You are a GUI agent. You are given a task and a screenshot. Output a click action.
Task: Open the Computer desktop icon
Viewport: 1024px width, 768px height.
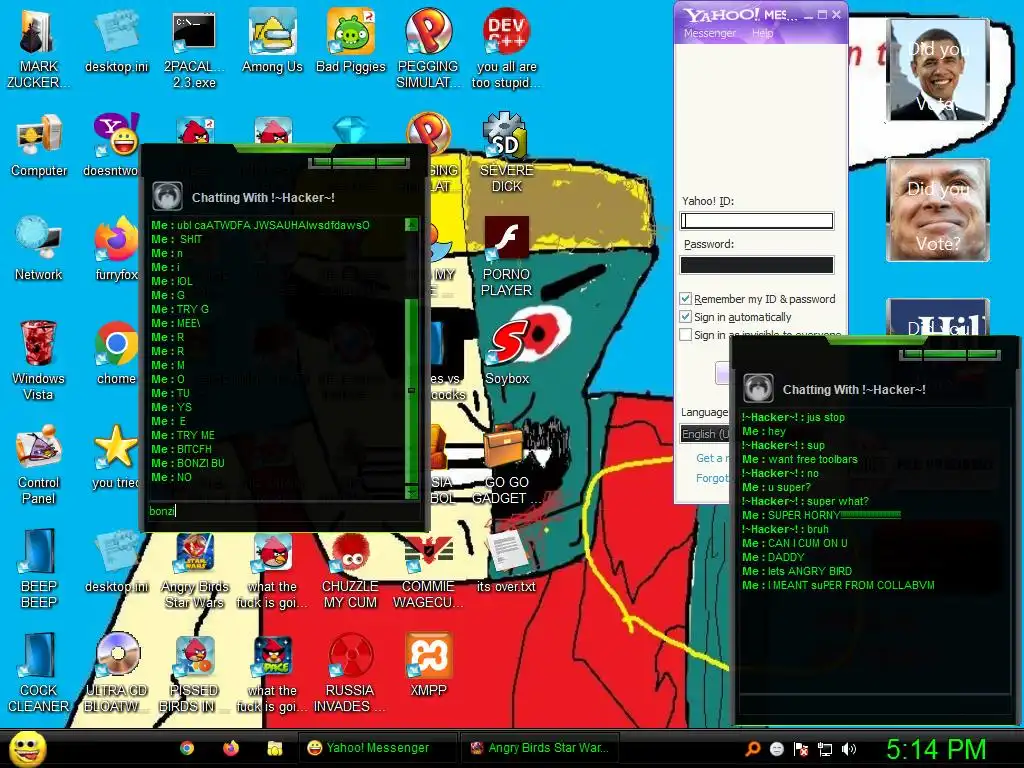(39, 147)
